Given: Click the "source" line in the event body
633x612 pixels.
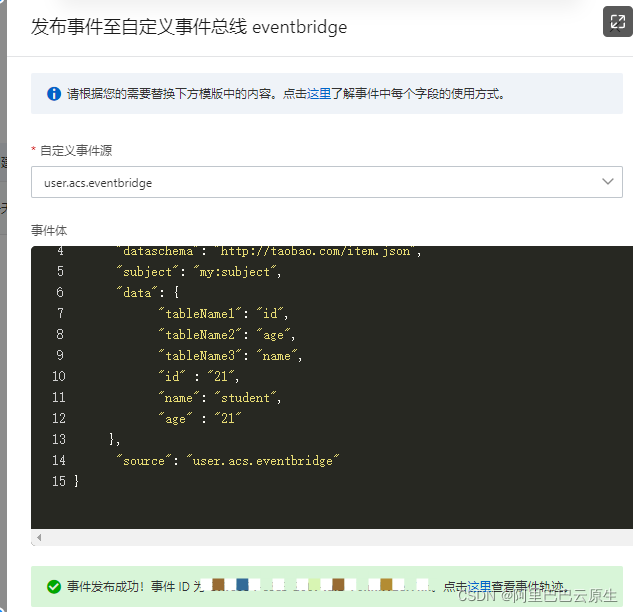Looking at the screenshot, I should click(x=228, y=461).
